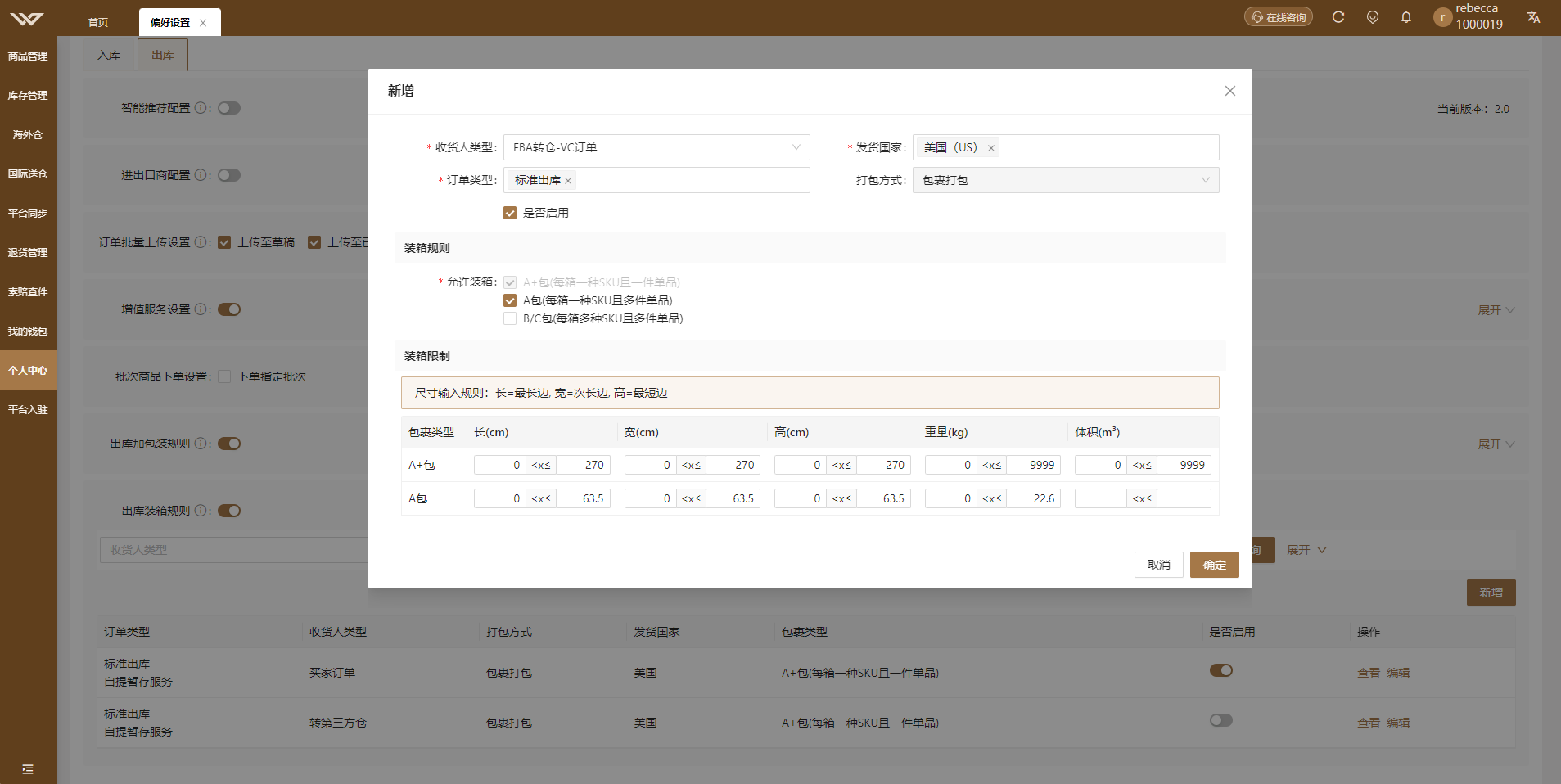Toggle the 进出口商配置 switch
The image size is (1561, 784).
click(x=229, y=175)
